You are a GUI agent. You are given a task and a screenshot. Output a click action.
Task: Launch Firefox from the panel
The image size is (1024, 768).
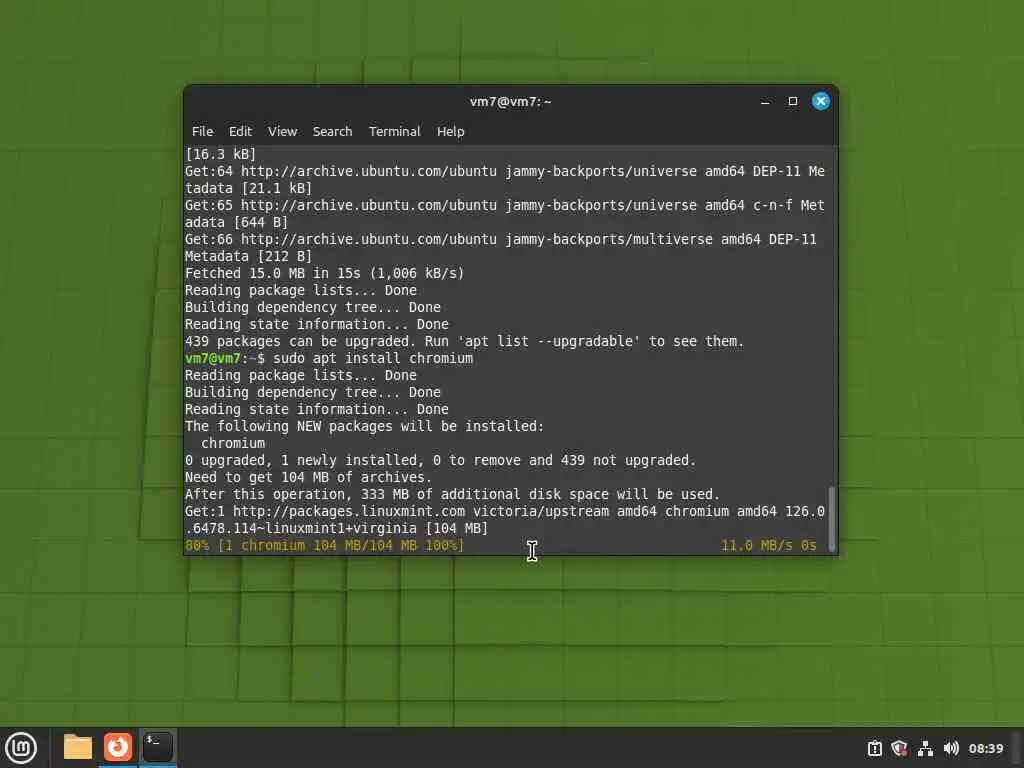point(118,747)
